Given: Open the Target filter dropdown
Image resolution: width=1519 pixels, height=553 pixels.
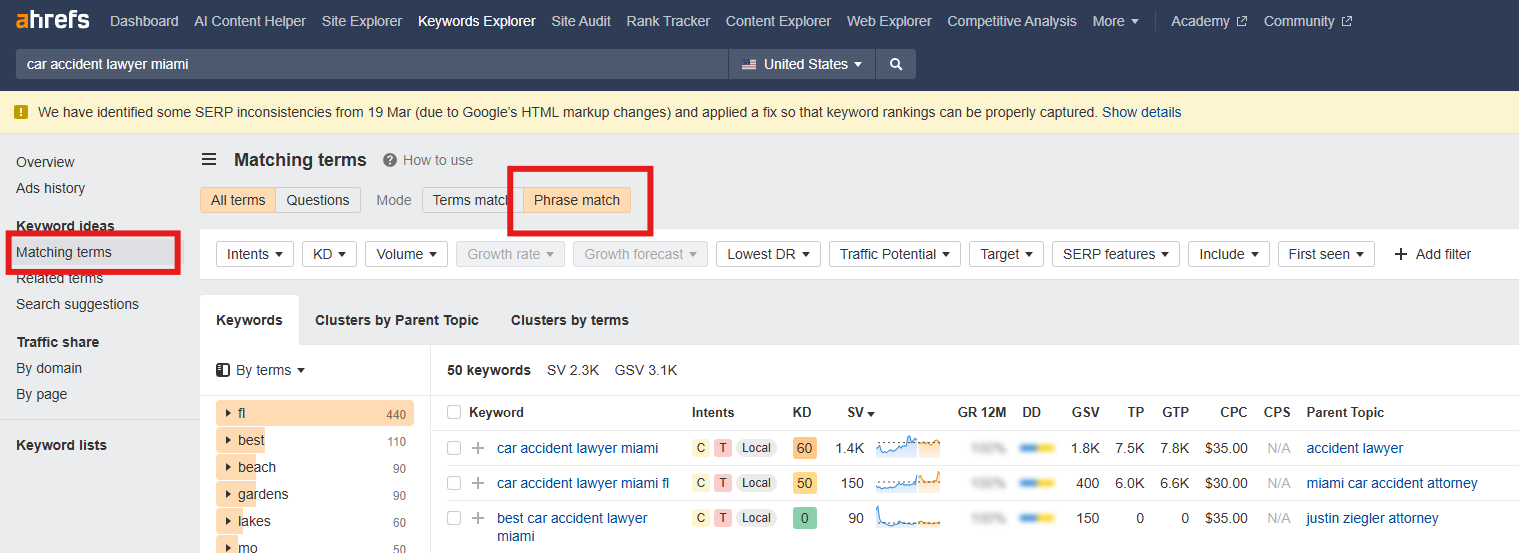Looking at the screenshot, I should (x=1007, y=254).
